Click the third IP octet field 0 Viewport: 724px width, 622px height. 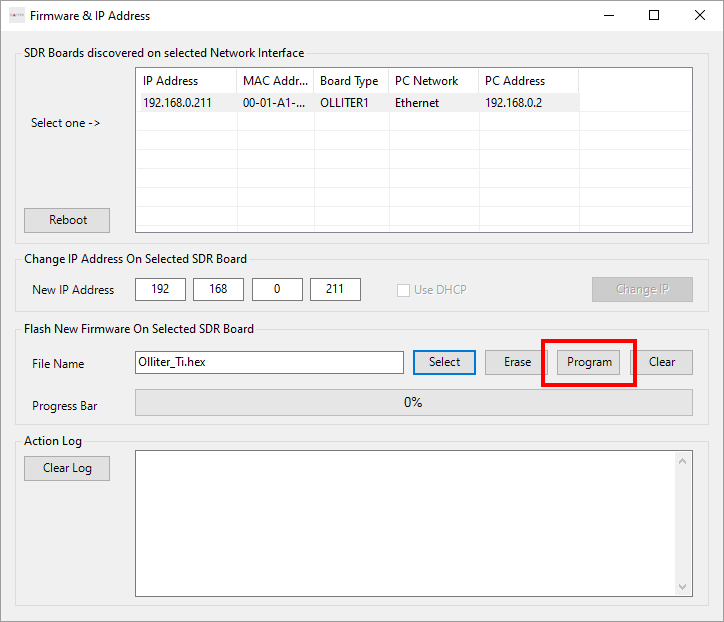click(277, 290)
